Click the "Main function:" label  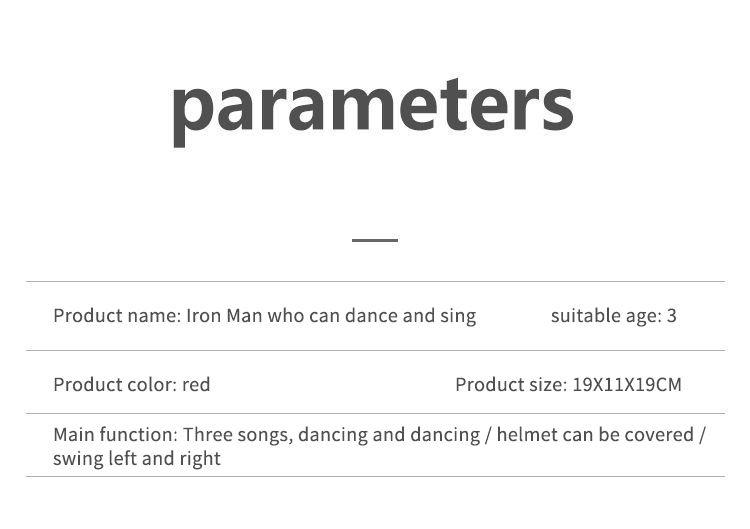[x=115, y=435]
